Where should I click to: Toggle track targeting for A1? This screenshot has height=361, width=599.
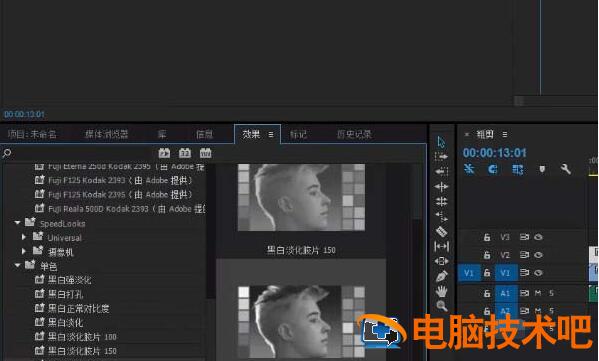tap(505, 293)
